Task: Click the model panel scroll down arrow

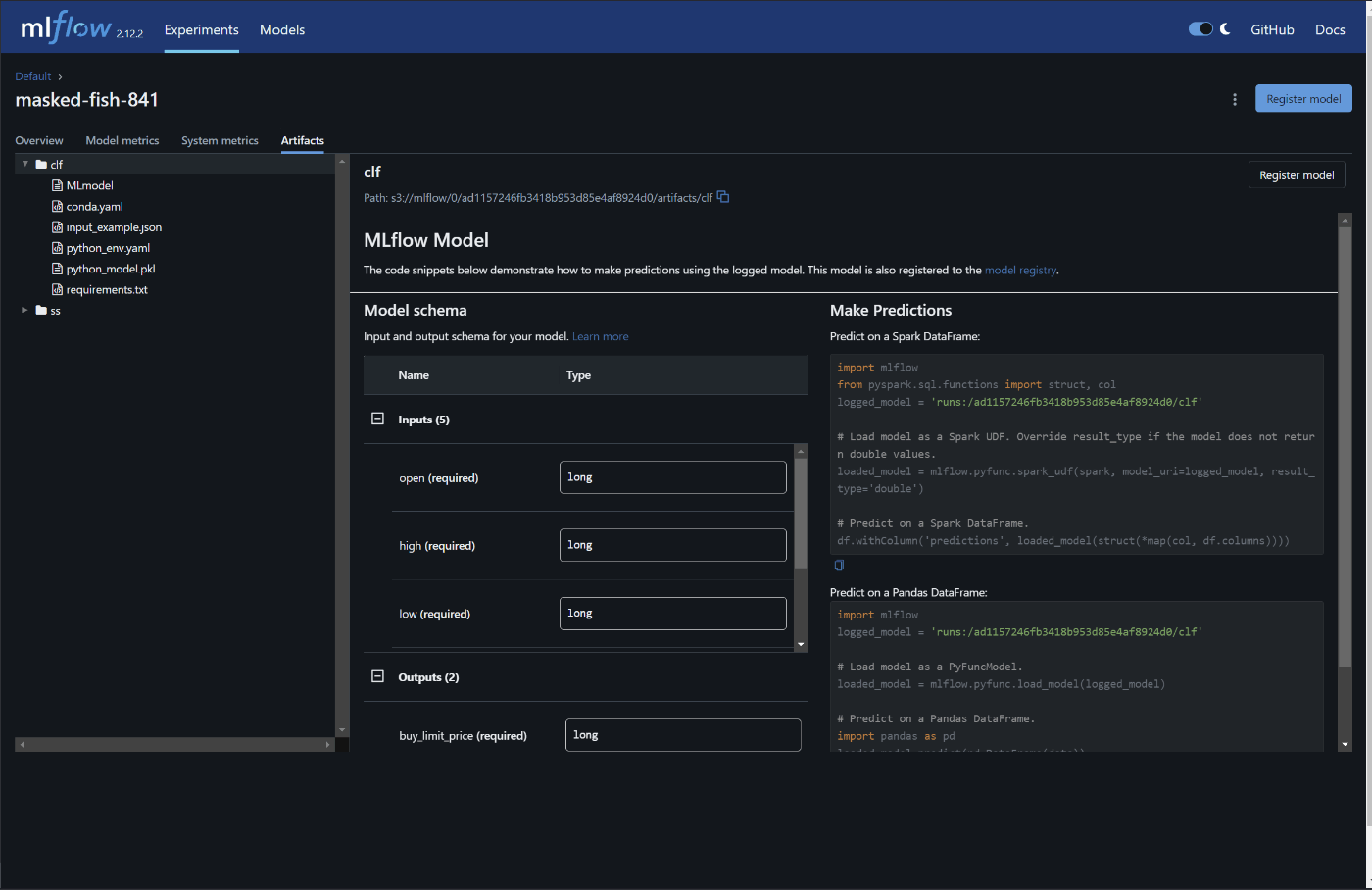Action: [1345, 745]
